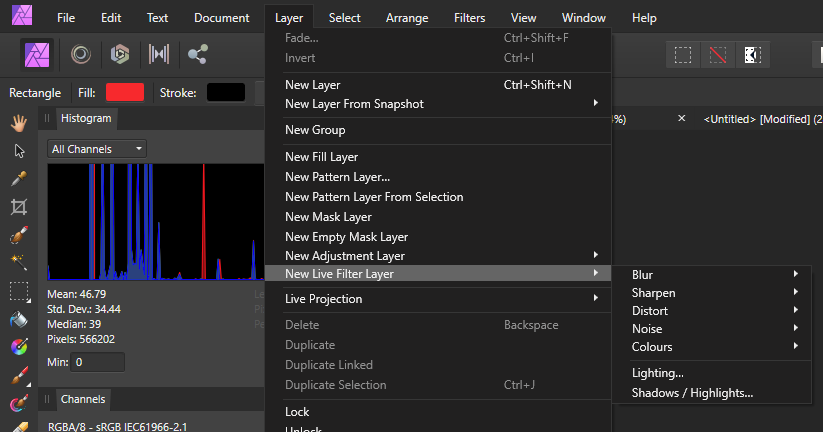Click Invert Pixel Selection toolbar icon

click(753, 55)
